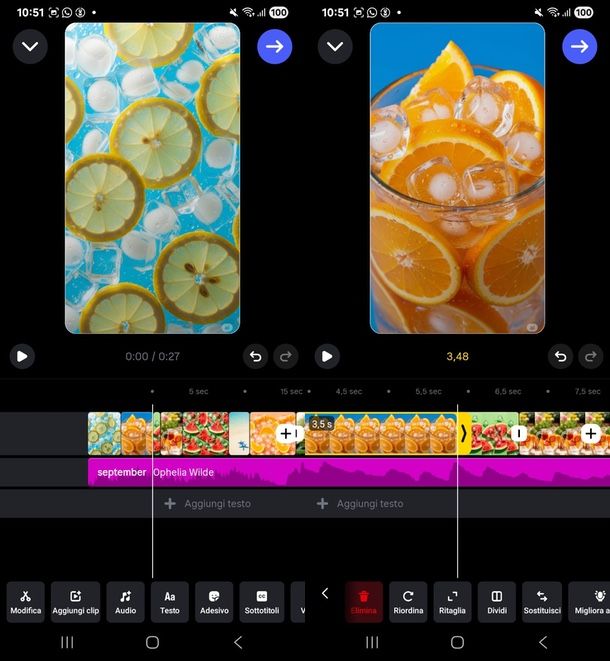Screen dimensions: 610x661
Task: Tap Sostituisci to replace the clip
Action: 542,602
